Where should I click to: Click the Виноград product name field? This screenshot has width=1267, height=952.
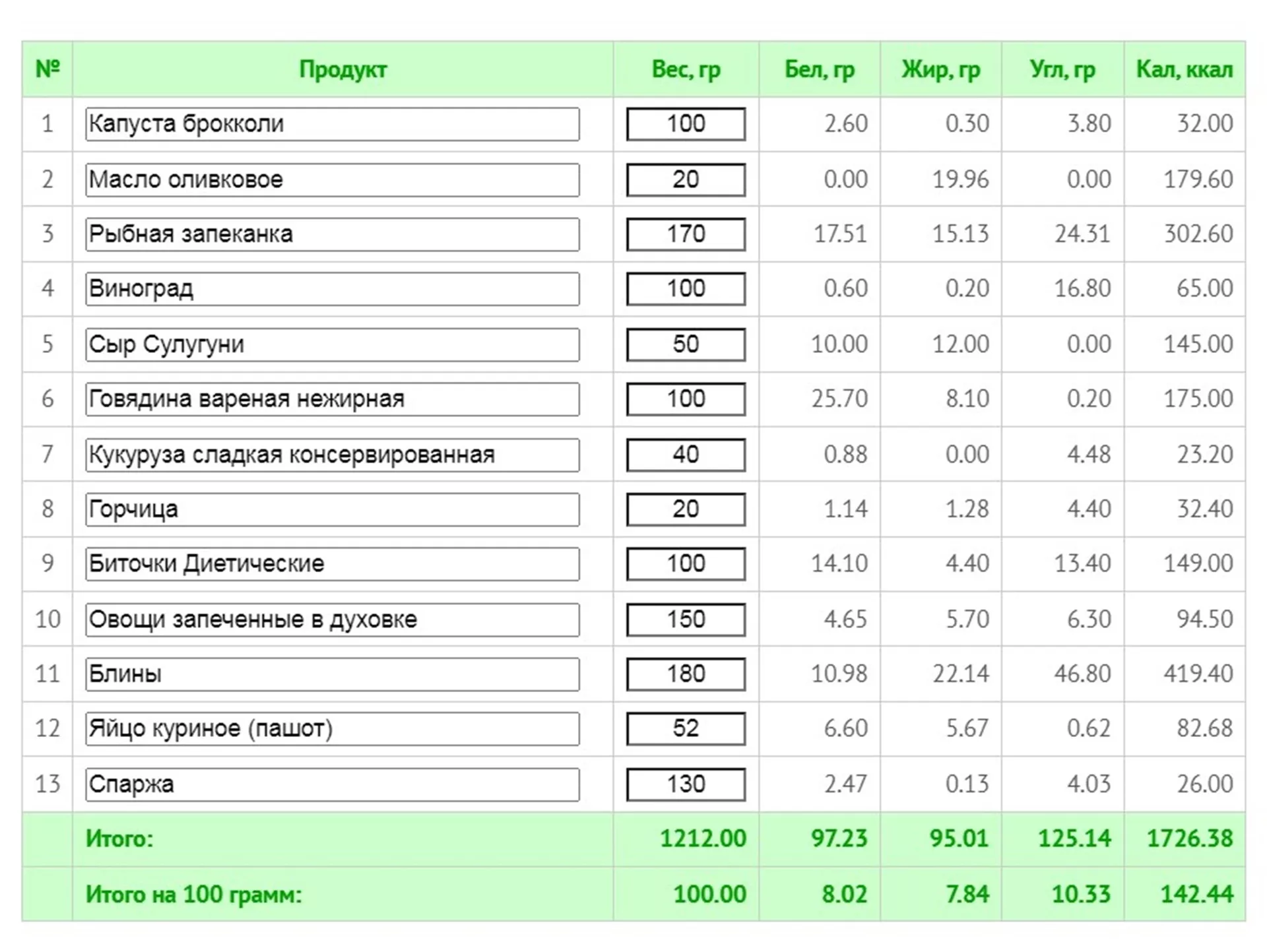[x=332, y=289]
